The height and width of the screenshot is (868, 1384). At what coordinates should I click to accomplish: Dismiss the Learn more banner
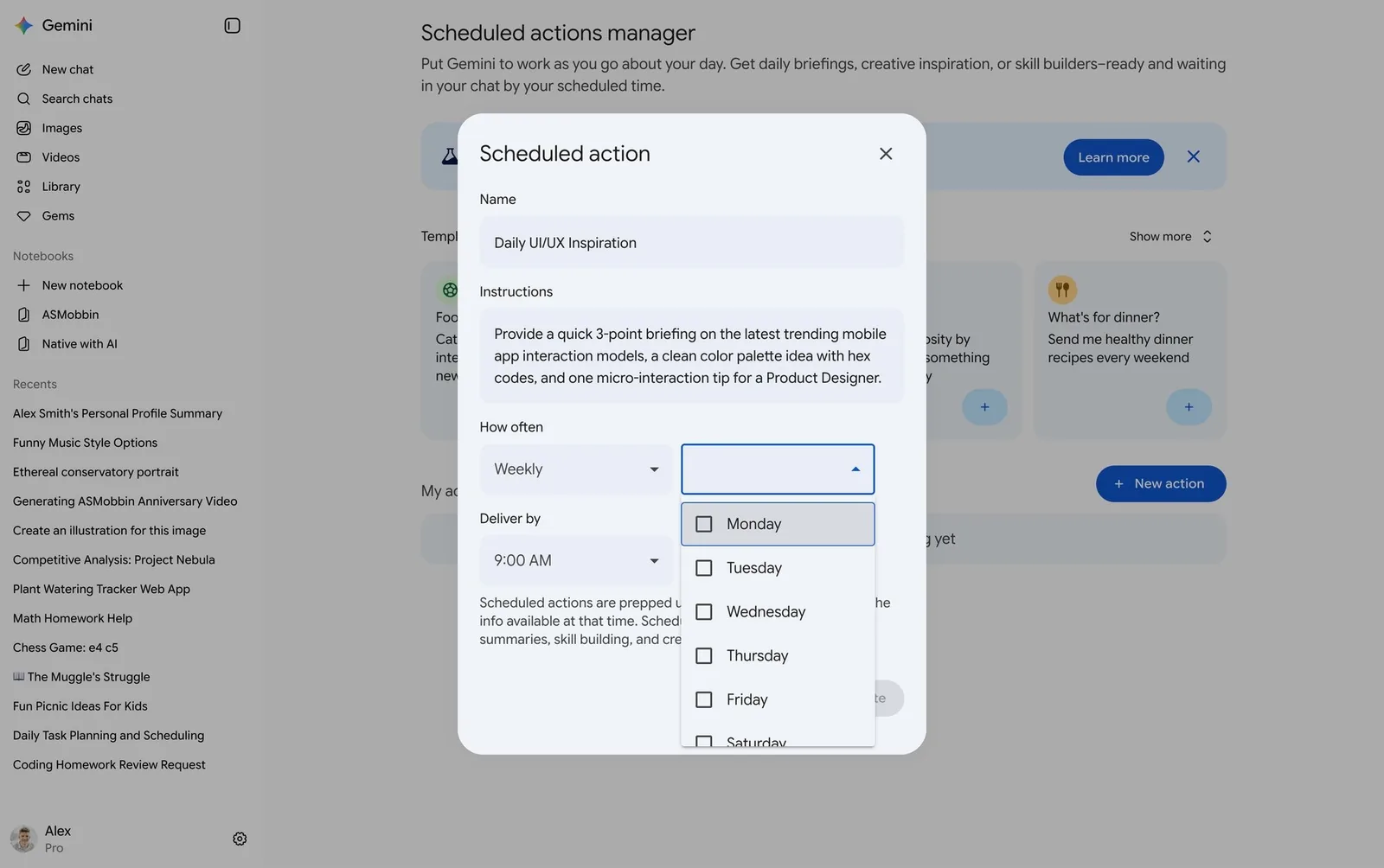1194,156
